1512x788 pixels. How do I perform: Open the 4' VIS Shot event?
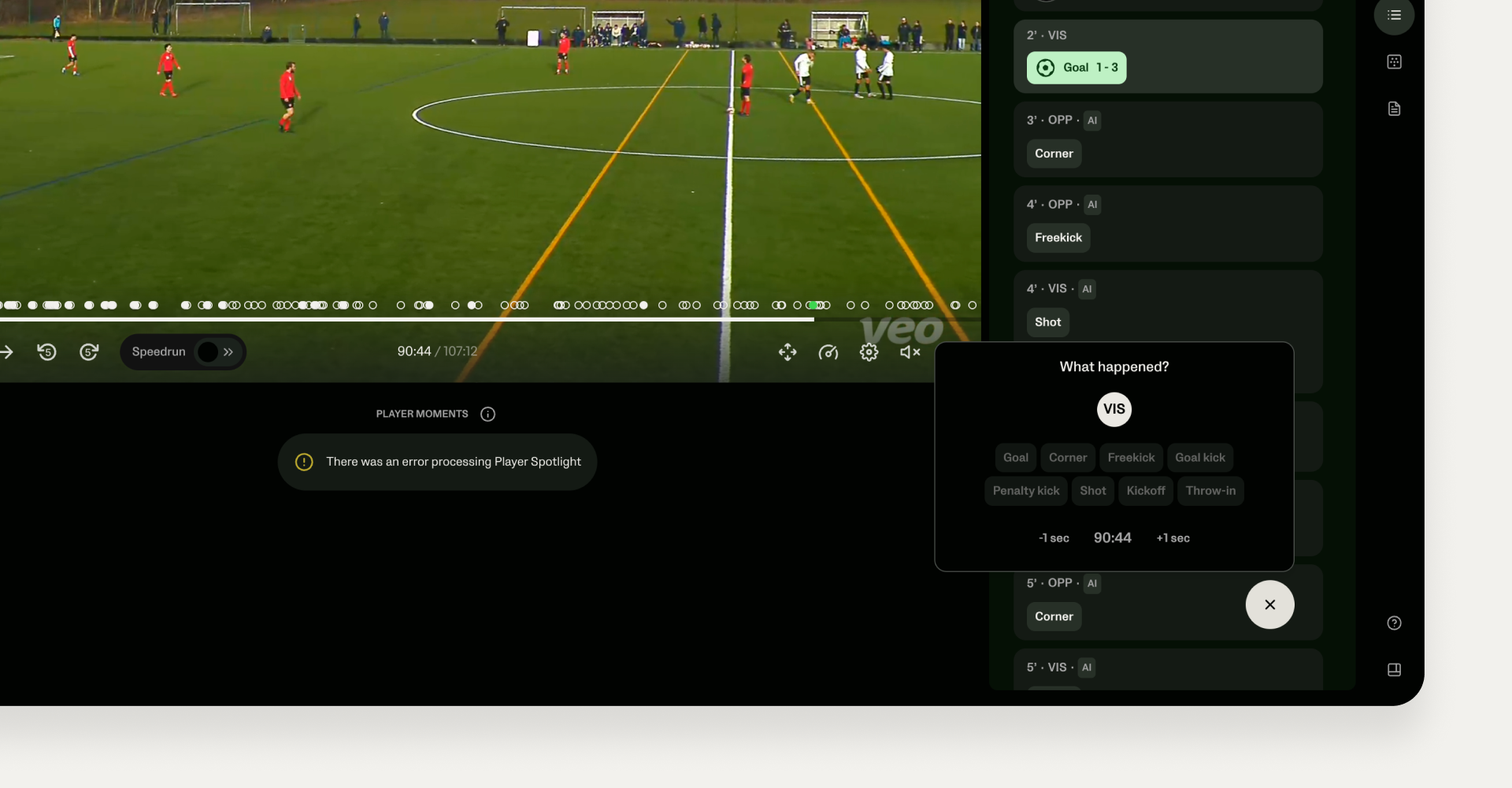1047,322
